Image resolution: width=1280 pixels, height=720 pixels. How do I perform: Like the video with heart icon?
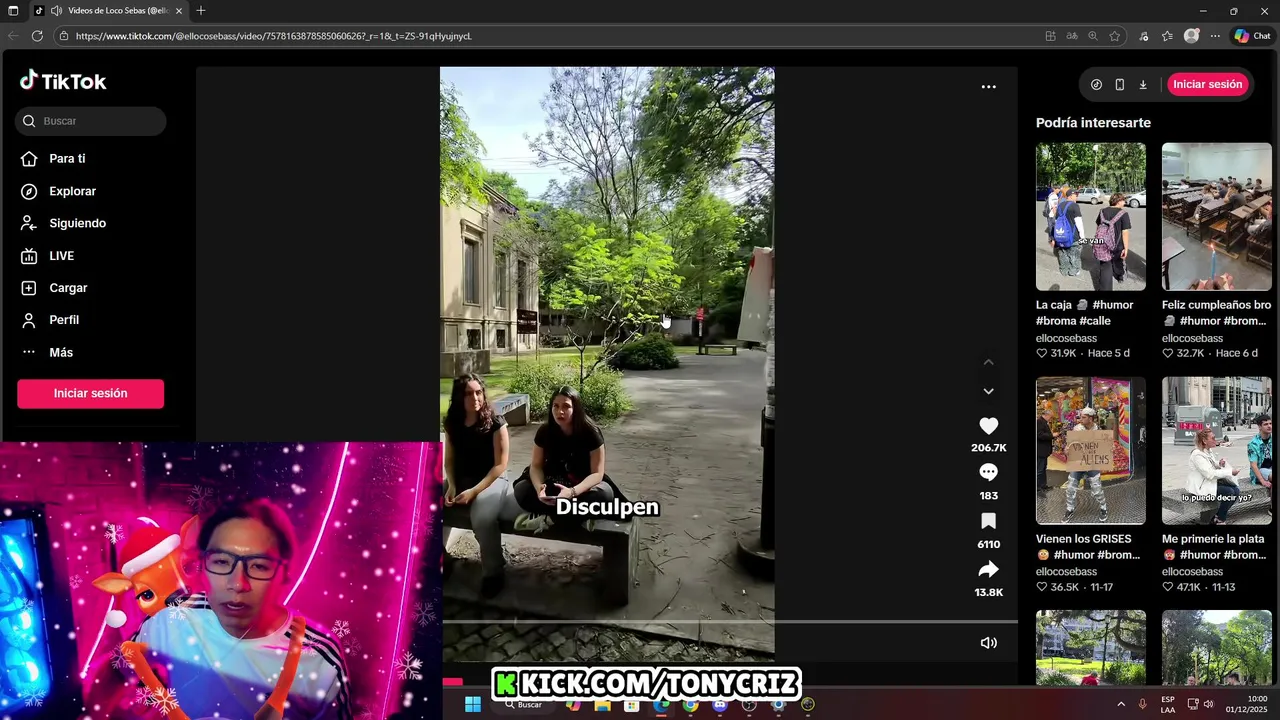coord(988,426)
